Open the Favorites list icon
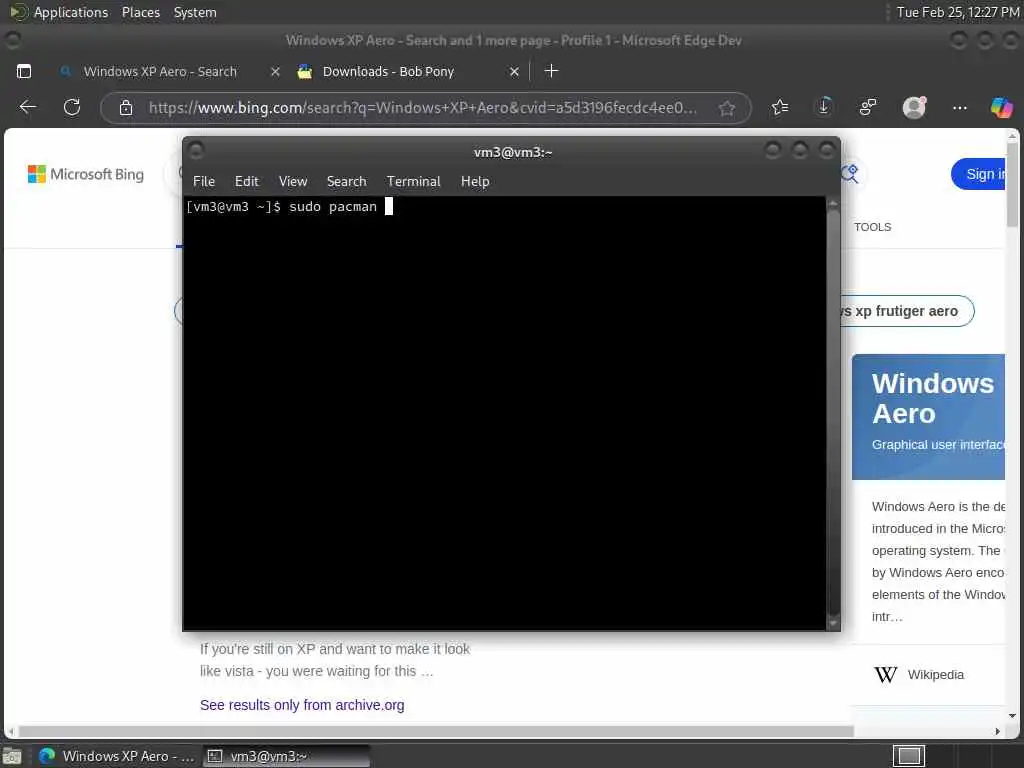Screen dimensions: 1024x768 pos(780,107)
